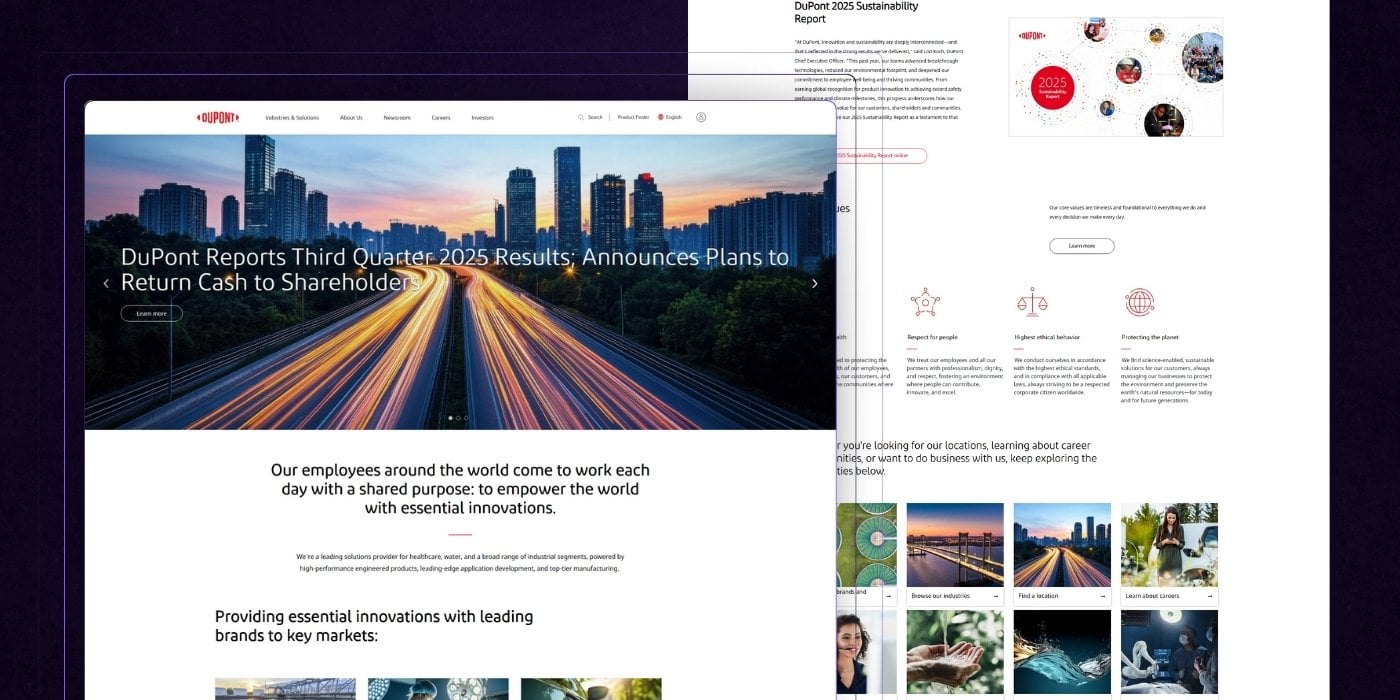Viewport: 1400px width, 700px height.
Task: Select the first carousel indicator dot
Action: point(450,418)
